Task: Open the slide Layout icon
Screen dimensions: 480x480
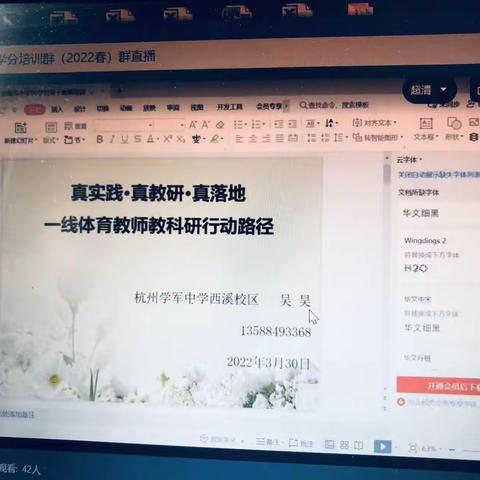Action: pyautogui.click(x=51, y=128)
